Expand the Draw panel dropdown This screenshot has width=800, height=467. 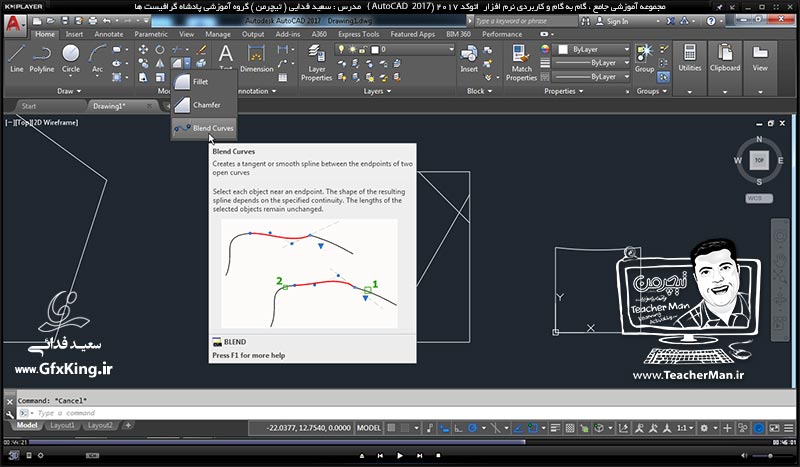[69, 91]
